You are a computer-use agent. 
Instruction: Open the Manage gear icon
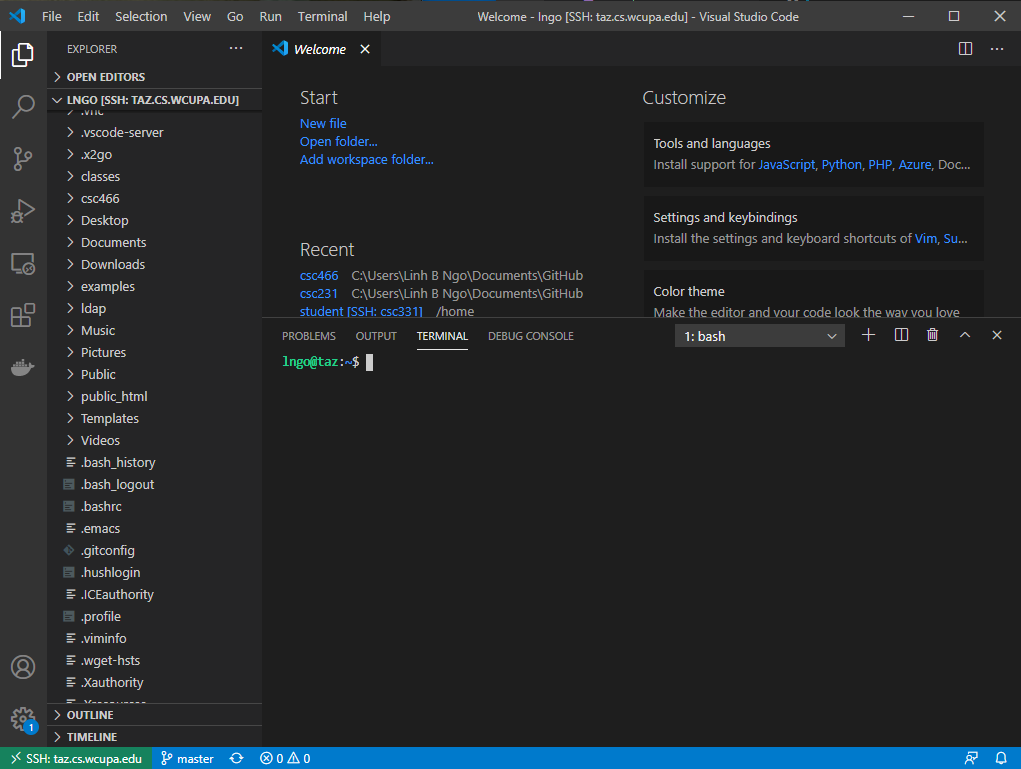(x=23, y=720)
